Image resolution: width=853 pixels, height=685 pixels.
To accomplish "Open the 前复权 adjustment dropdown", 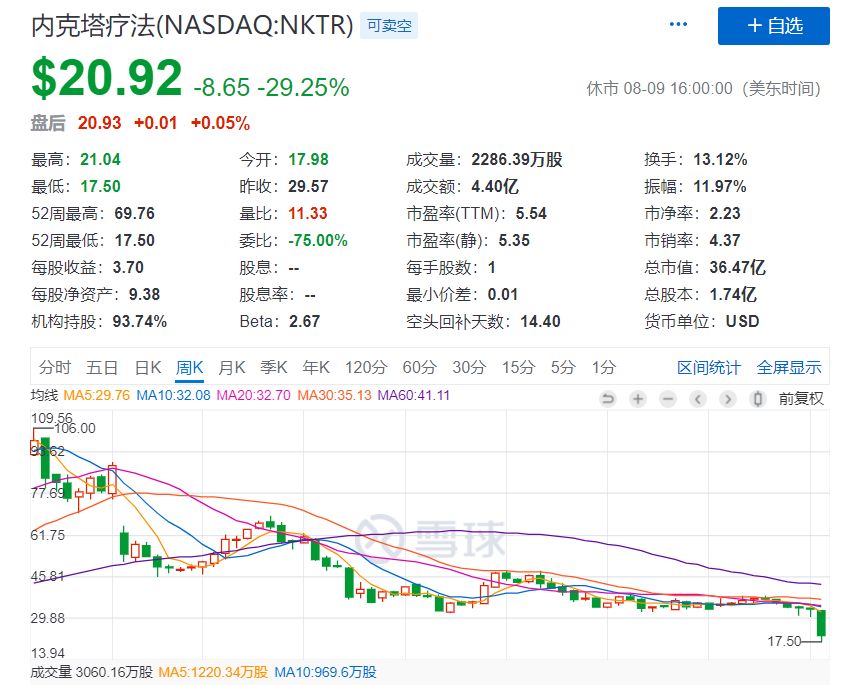I will point(801,399).
